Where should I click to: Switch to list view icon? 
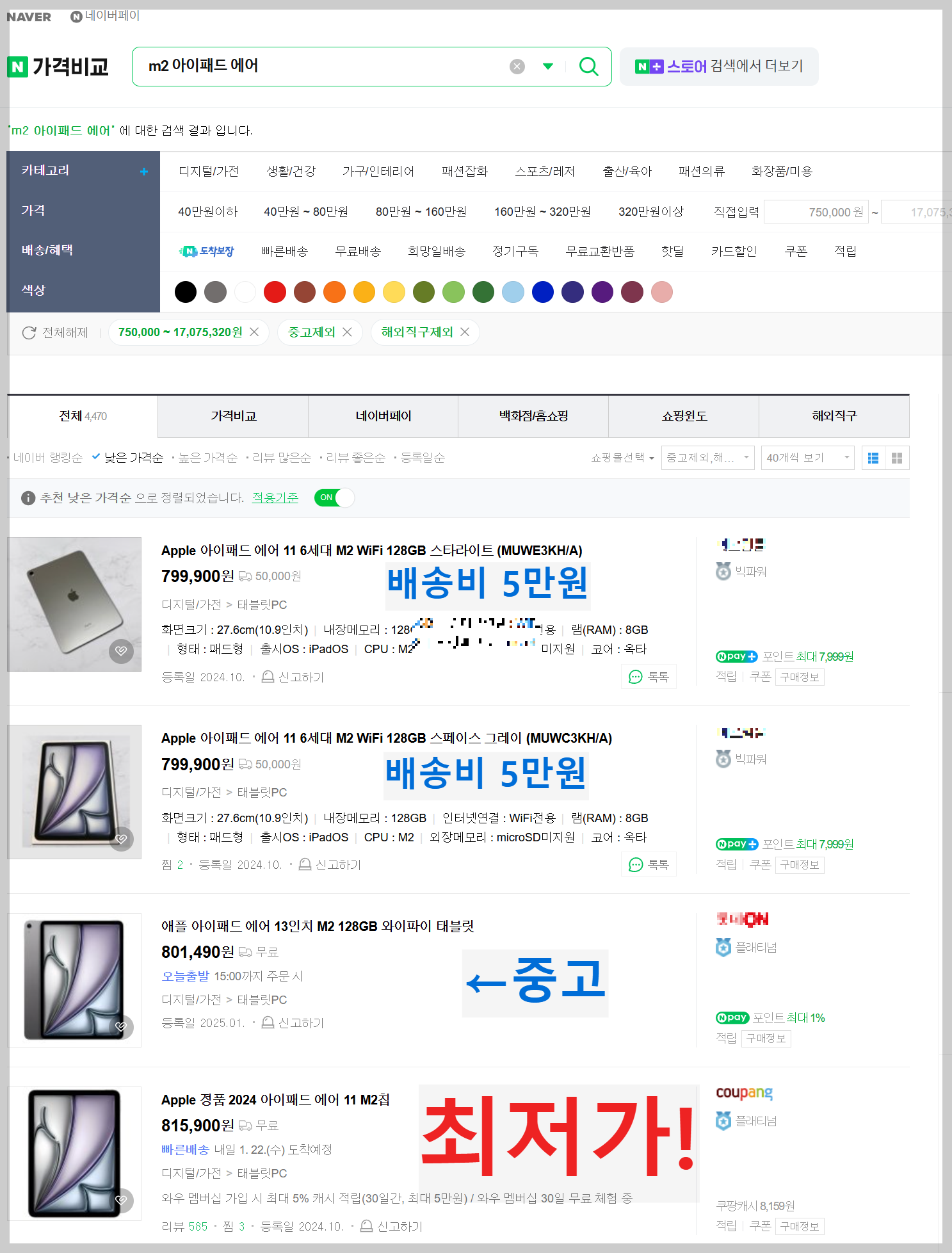pyautogui.click(x=873, y=458)
